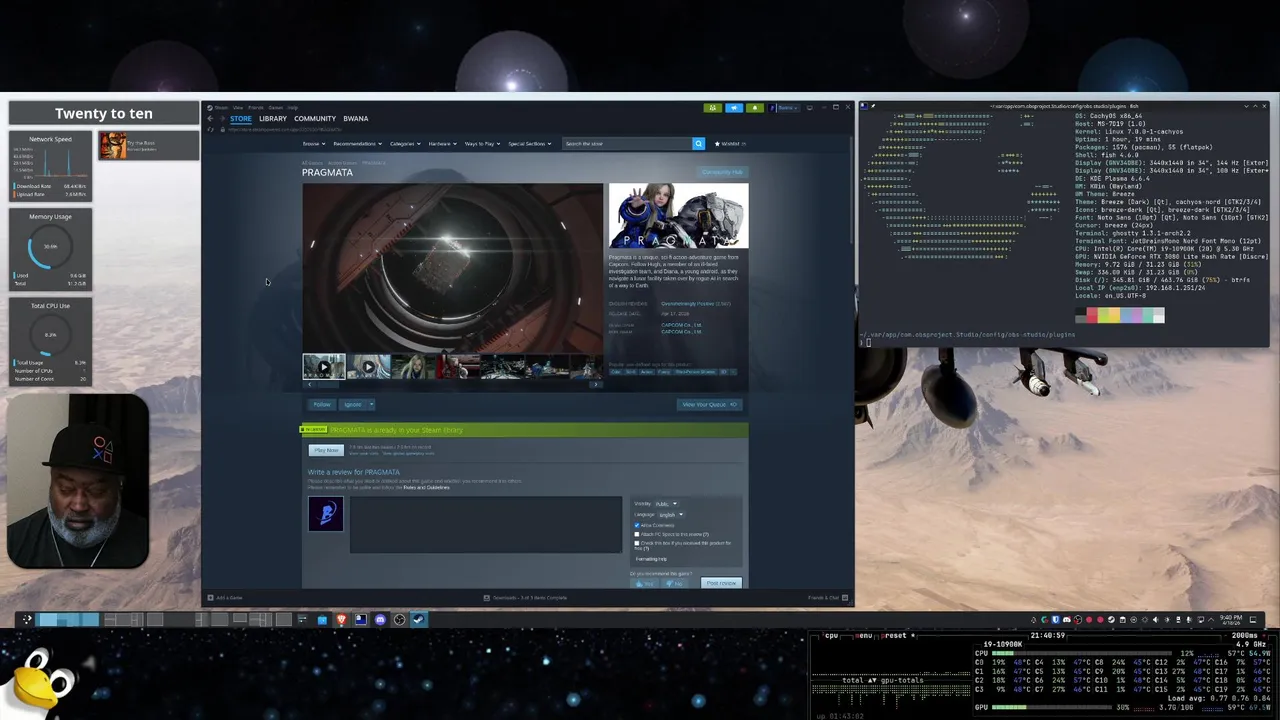Image resolution: width=1280 pixels, height=720 pixels.
Task: Open Steam notifications bell
Action: (x=755, y=107)
